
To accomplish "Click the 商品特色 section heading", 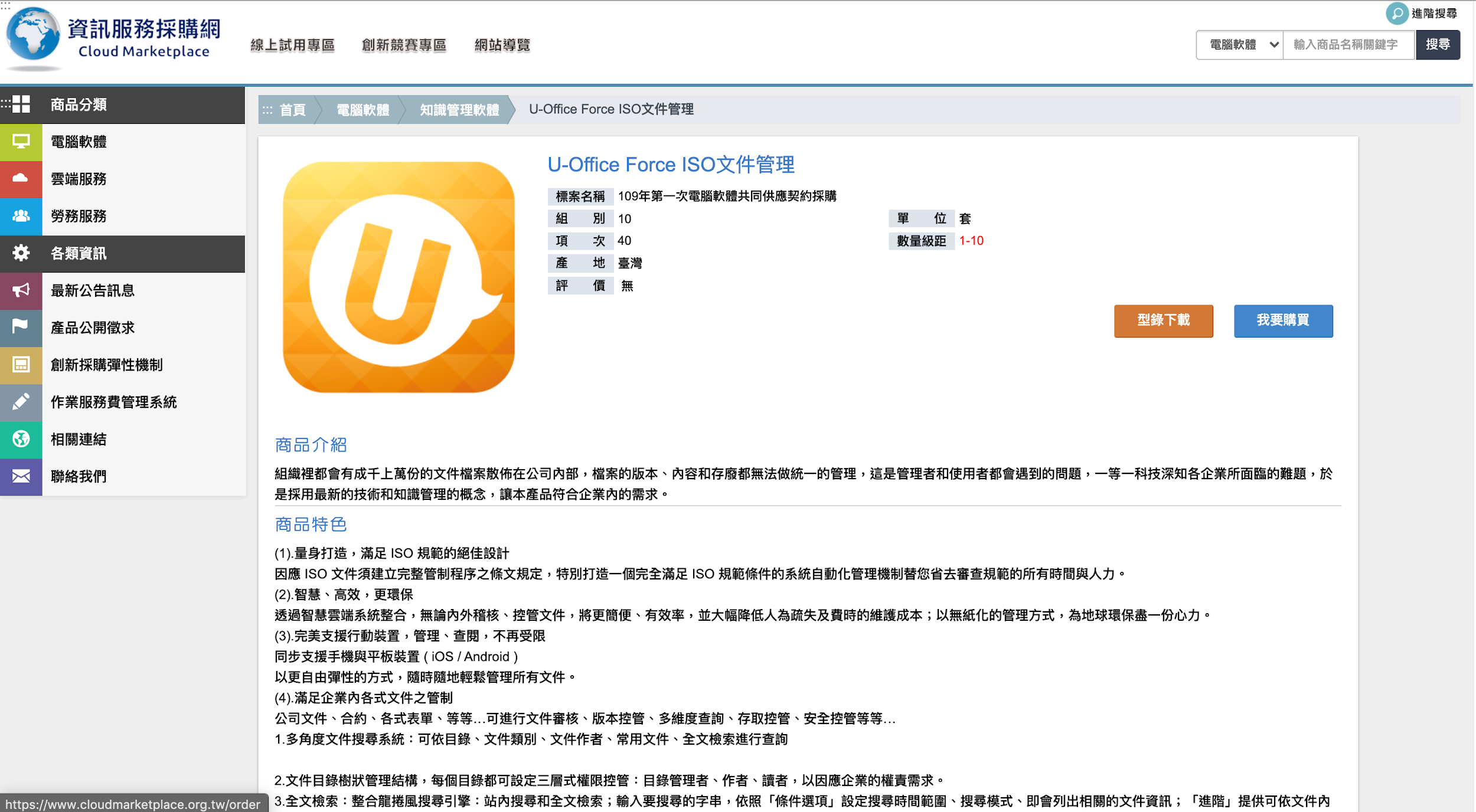I will coord(311,525).
